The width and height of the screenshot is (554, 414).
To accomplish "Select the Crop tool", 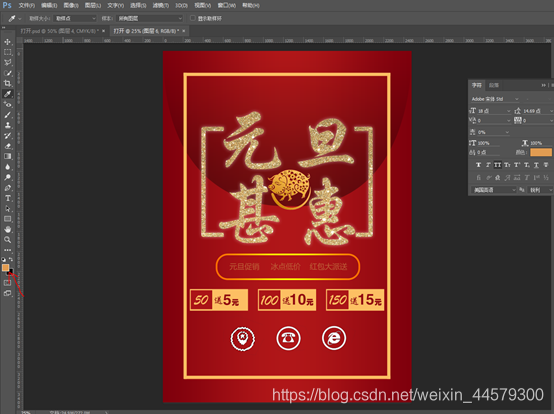I will 7,83.
